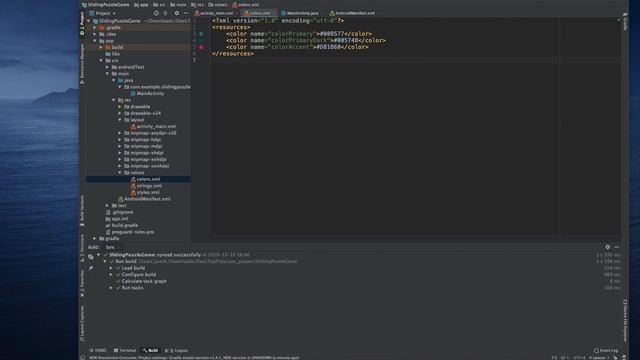Expand the Configure build step
Screen dimensions: 640x360
tap(111, 275)
